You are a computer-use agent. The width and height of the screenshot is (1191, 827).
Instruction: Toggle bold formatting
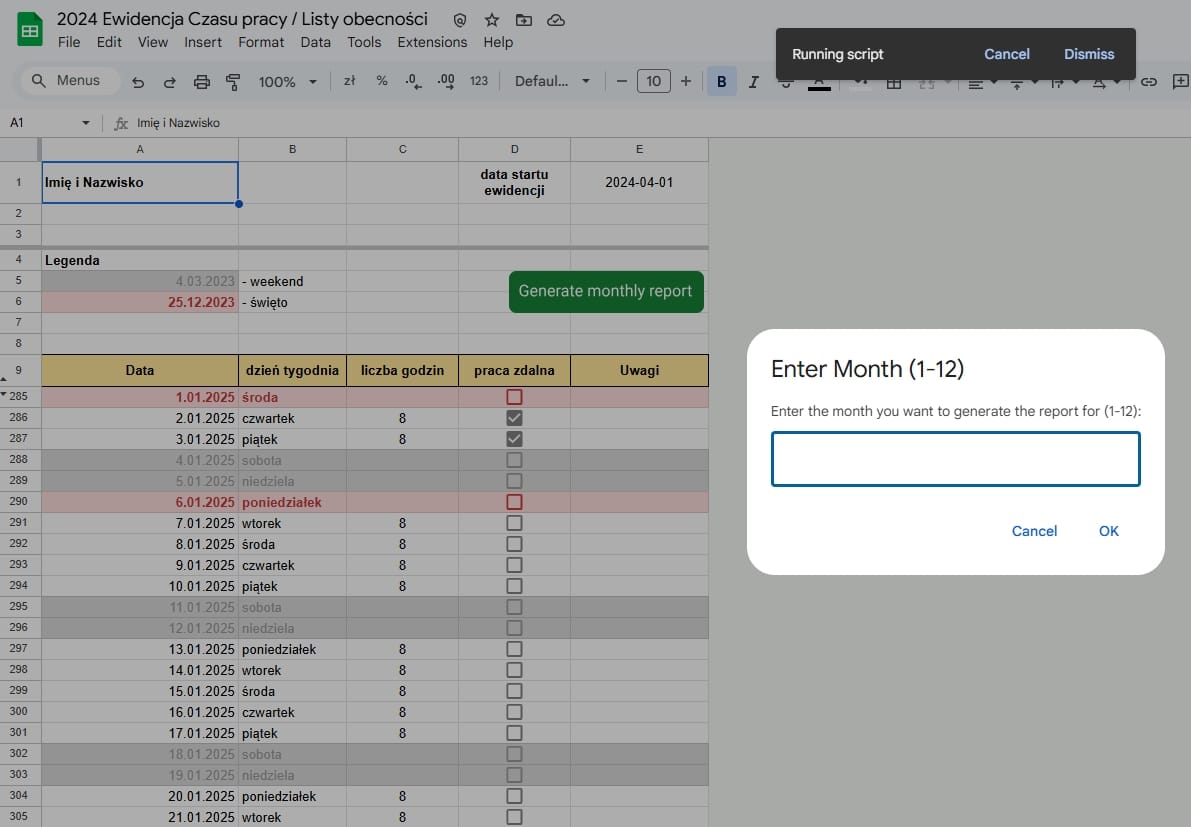pyautogui.click(x=722, y=81)
